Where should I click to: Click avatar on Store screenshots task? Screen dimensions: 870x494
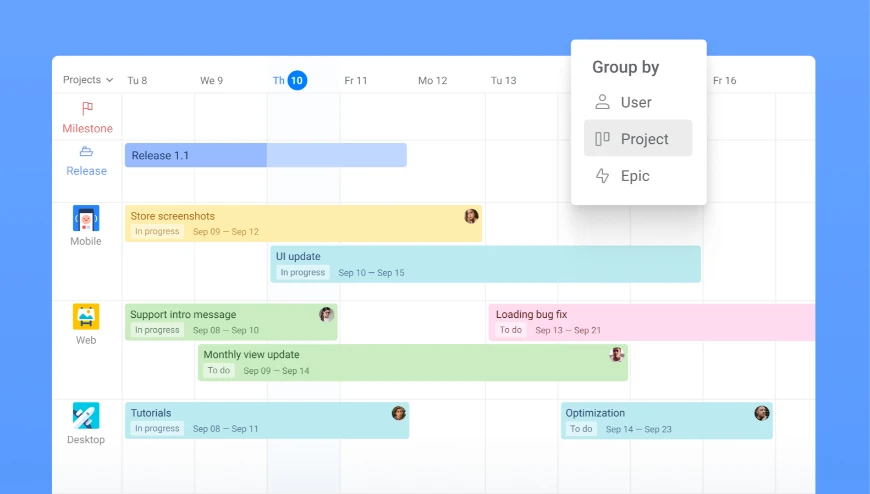(471, 216)
